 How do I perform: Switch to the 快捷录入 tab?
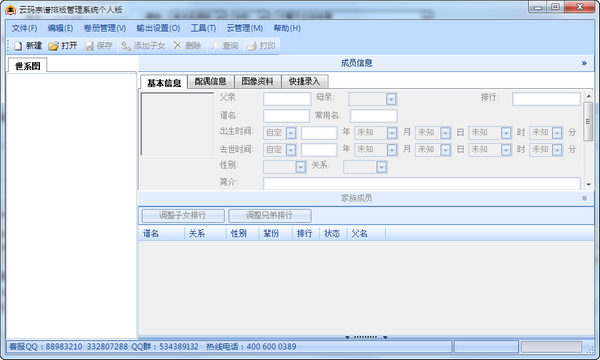(x=305, y=81)
